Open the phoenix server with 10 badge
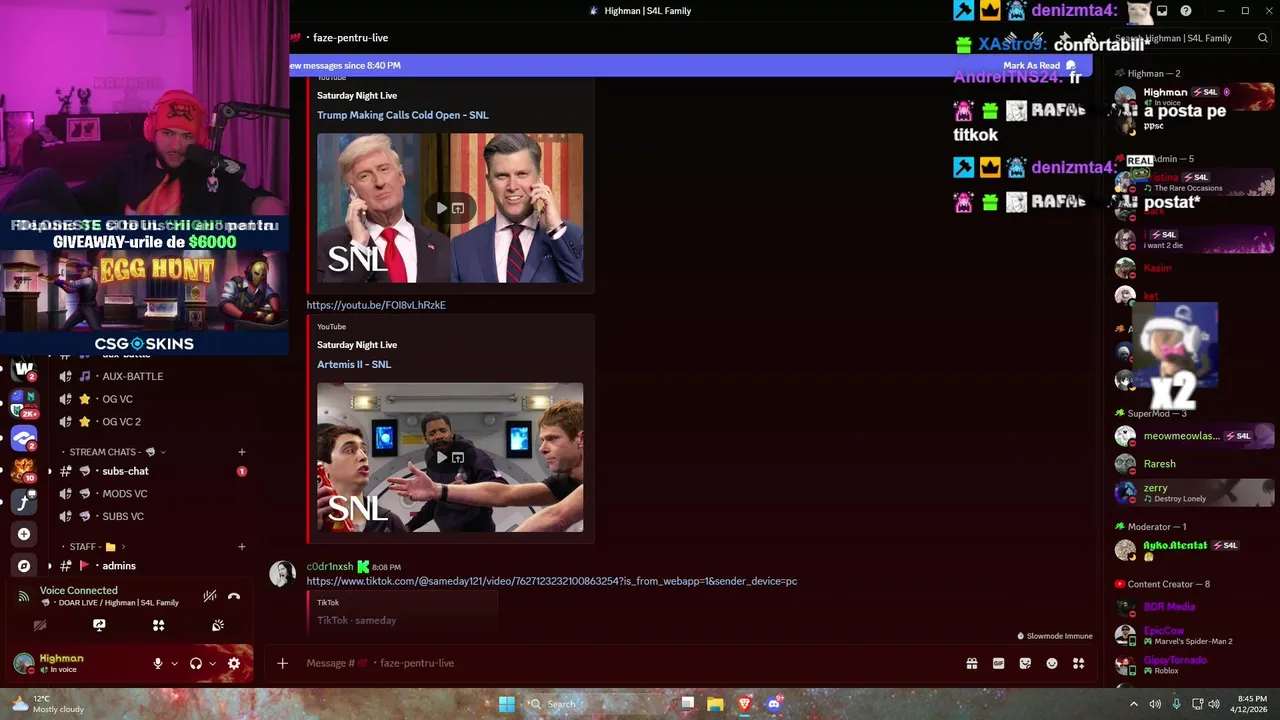 pyautogui.click(x=24, y=471)
